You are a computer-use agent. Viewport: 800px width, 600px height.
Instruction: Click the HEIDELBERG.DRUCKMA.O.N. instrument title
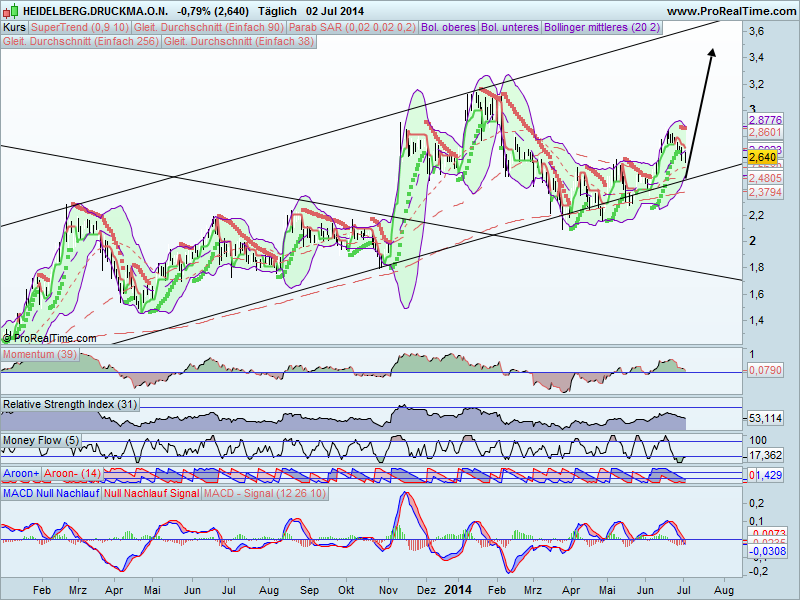tap(95, 11)
